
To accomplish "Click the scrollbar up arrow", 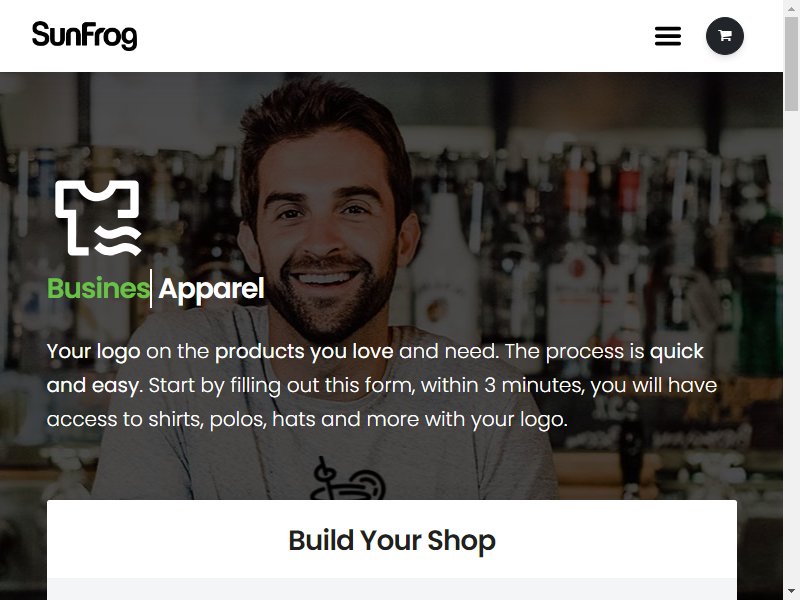I will [791, 6].
